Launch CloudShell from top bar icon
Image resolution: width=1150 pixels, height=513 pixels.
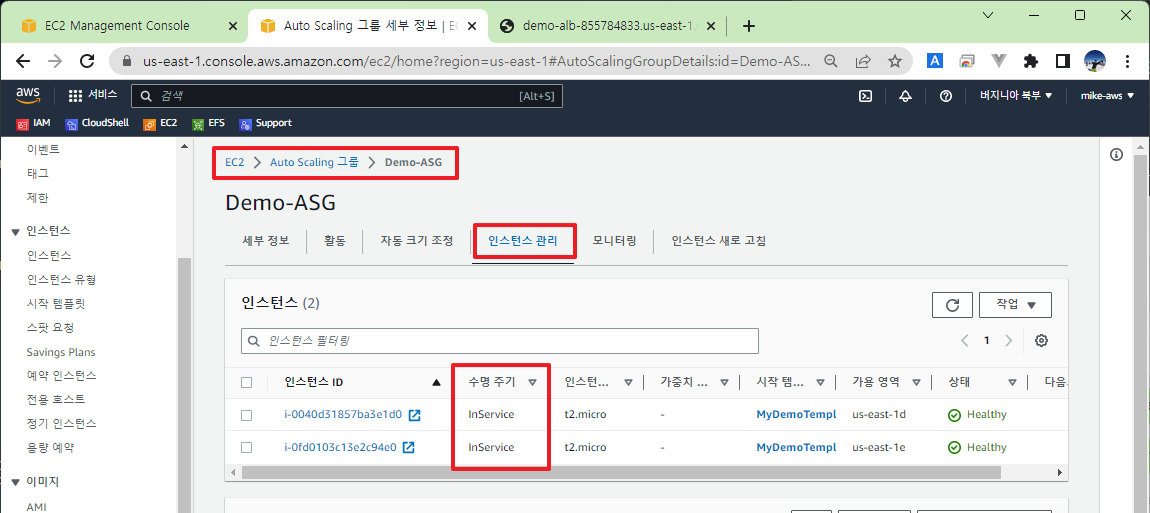tap(865, 96)
